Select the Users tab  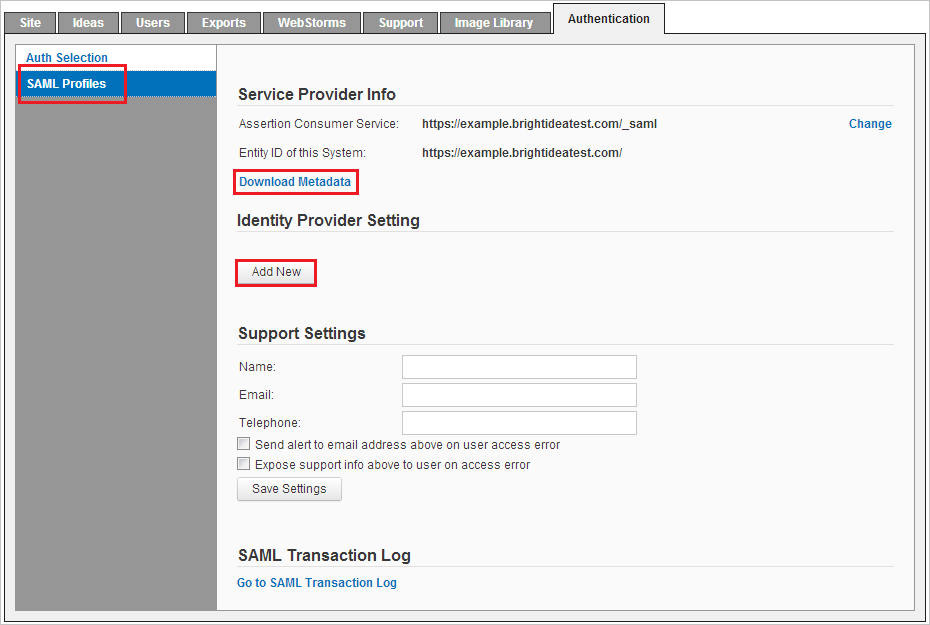pyautogui.click(x=152, y=22)
